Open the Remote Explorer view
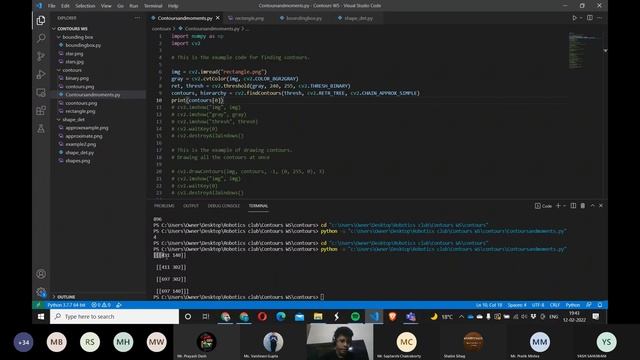The height and width of the screenshot is (360, 640). [41, 93]
